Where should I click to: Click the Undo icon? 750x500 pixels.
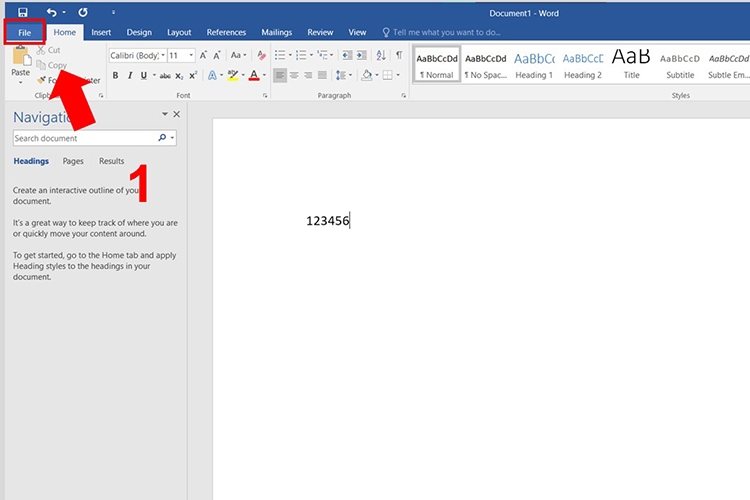coord(52,12)
